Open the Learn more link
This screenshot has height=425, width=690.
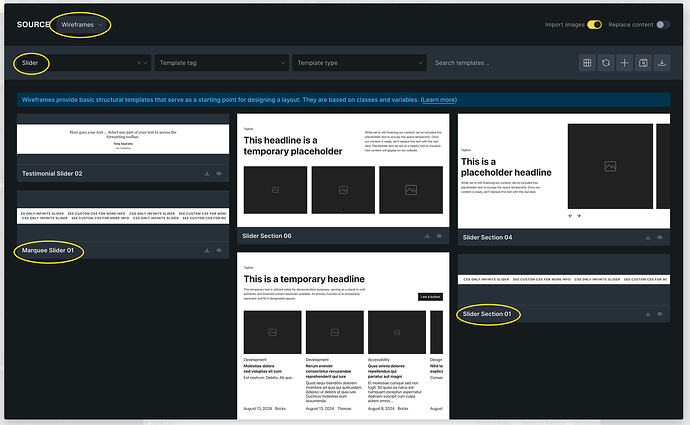tap(439, 100)
